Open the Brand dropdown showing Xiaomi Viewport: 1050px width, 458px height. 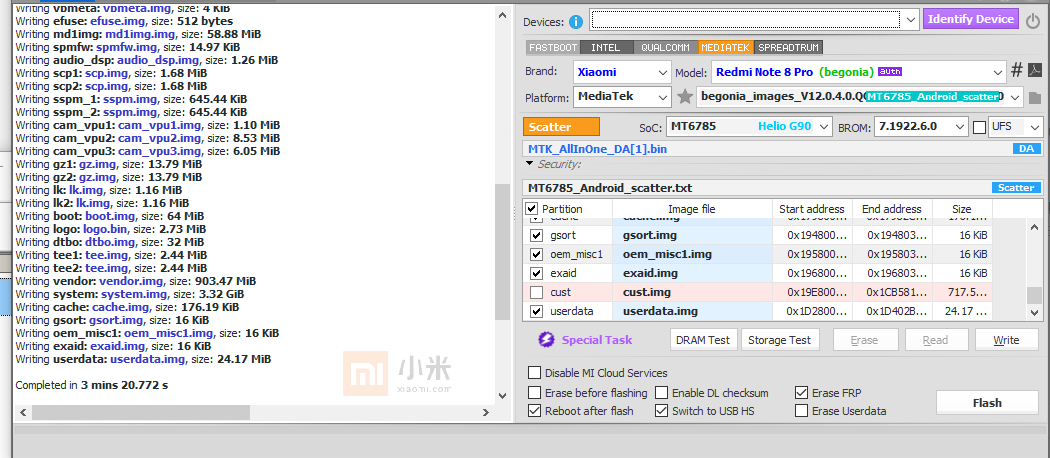point(663,72)
